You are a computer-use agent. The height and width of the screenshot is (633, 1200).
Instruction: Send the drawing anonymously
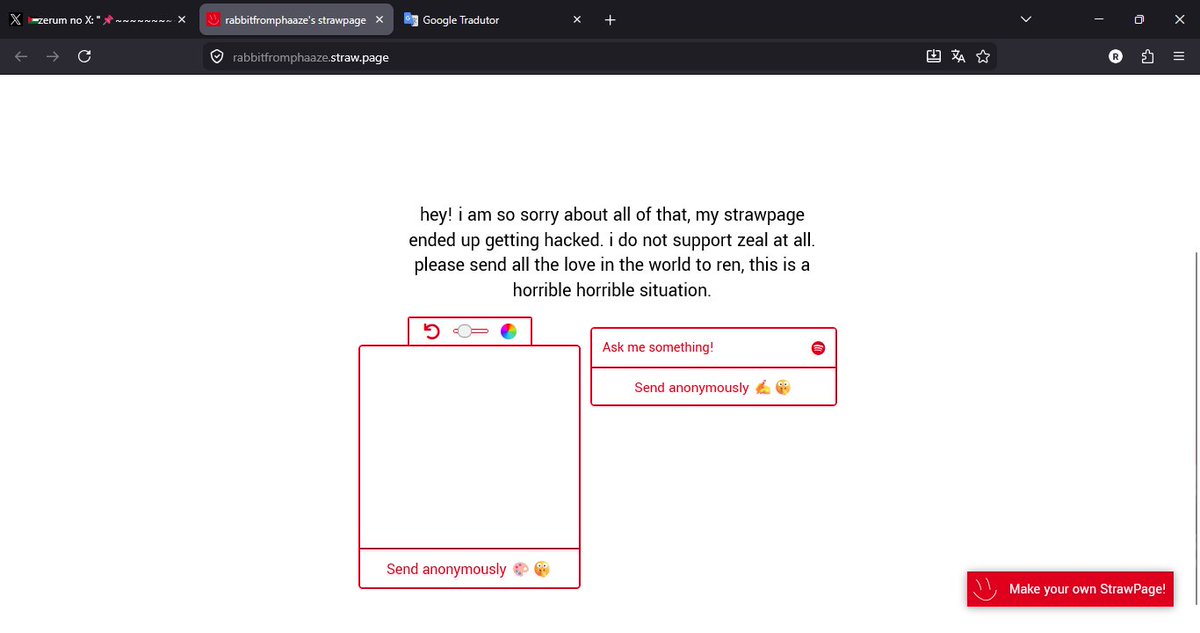pos(469,569)
